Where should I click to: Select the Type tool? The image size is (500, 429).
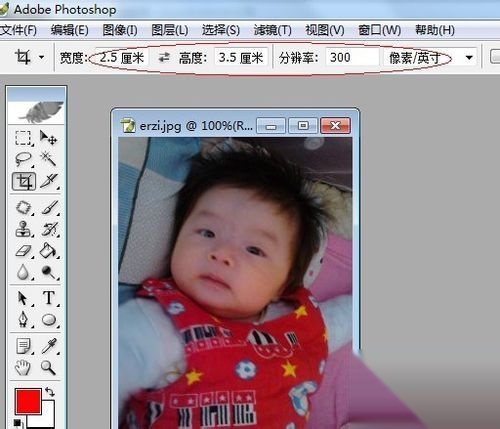(x=49, y=298)
